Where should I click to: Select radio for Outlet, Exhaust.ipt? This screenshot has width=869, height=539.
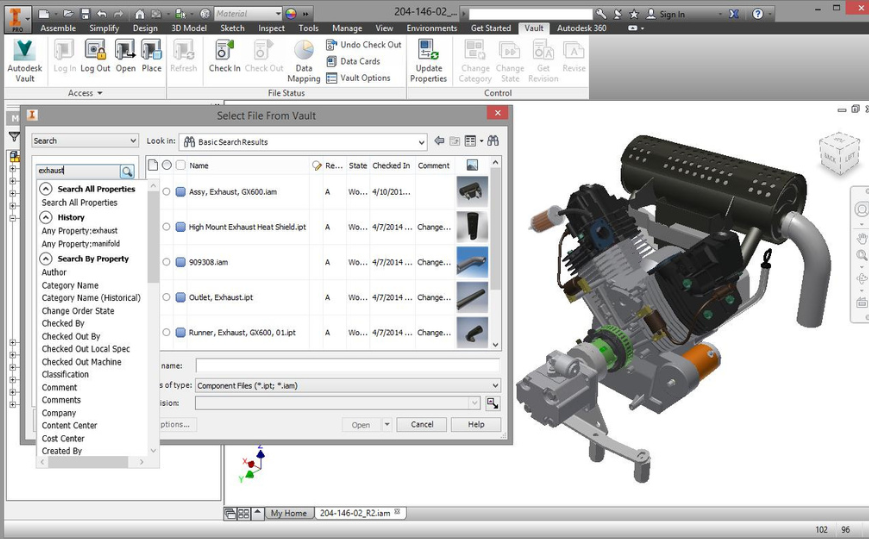click(x=166, y=297)
